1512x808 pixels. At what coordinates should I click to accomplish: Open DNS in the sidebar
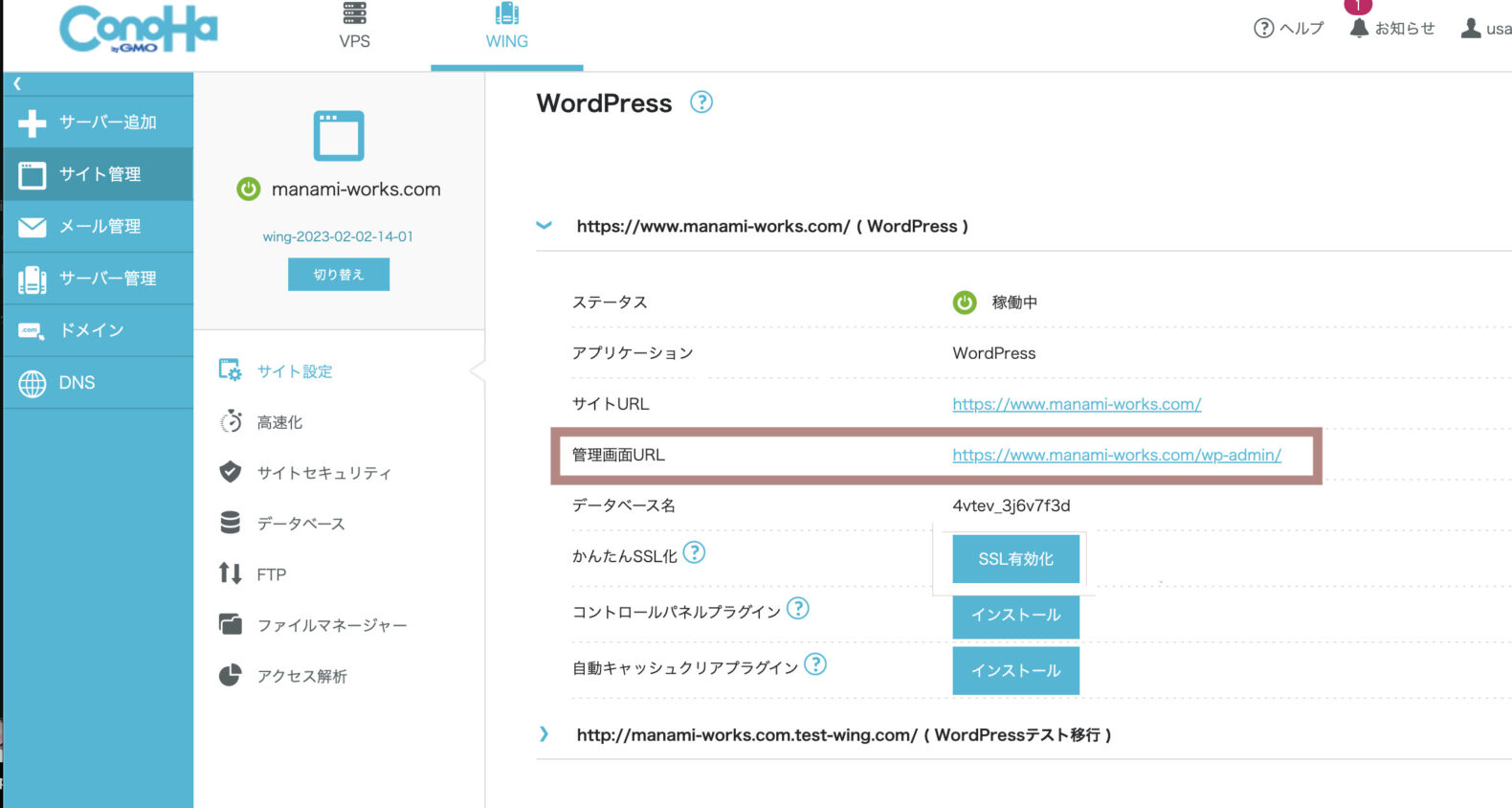tap(98, 383)
